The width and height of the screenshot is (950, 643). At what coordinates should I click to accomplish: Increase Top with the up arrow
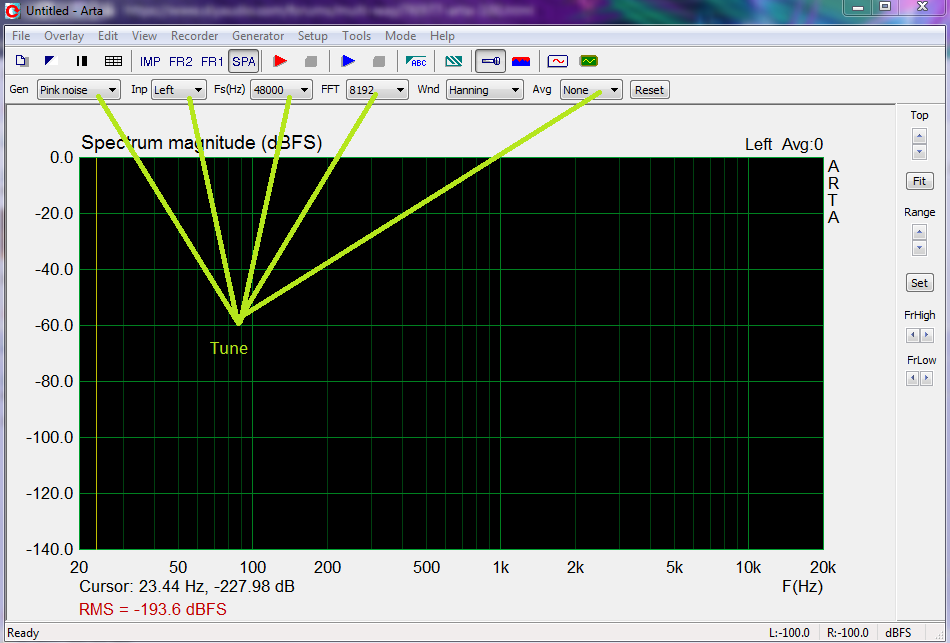(919, 136)
